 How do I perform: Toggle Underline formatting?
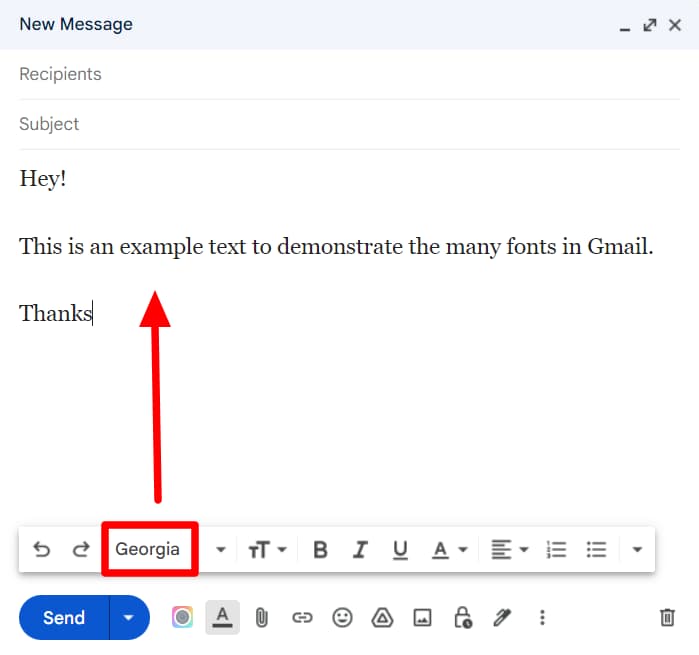click(400, 550)
